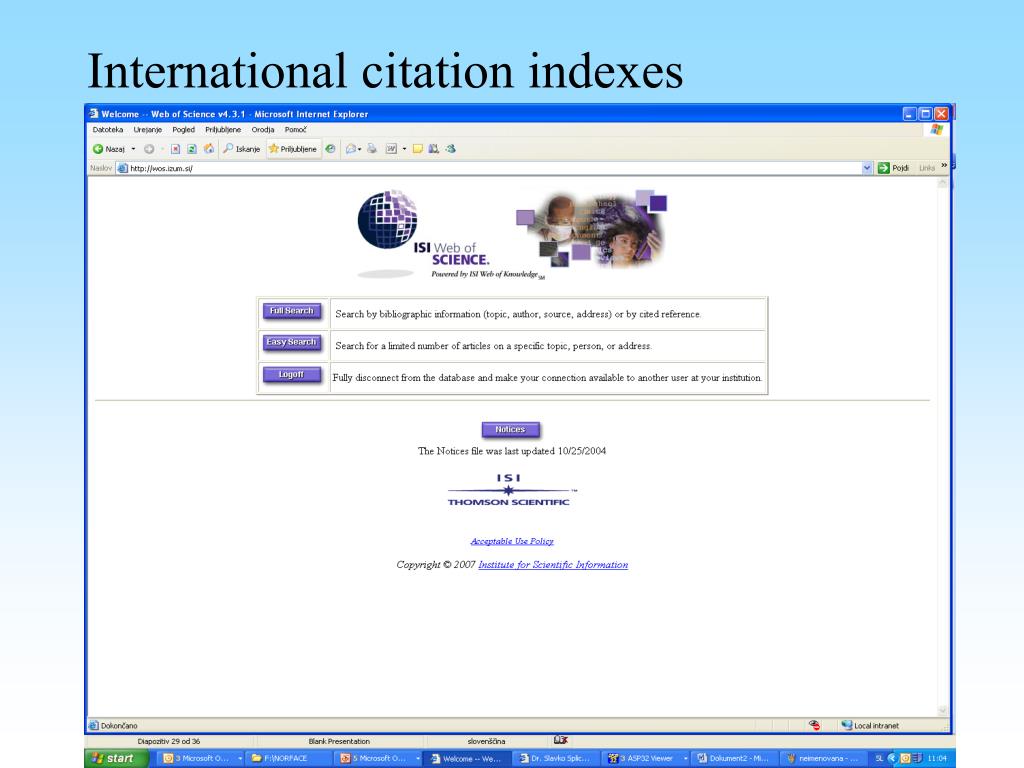Open the Urejanje menu
The height and width of the screenshot is (768, 1024).
tap(148, 130)
